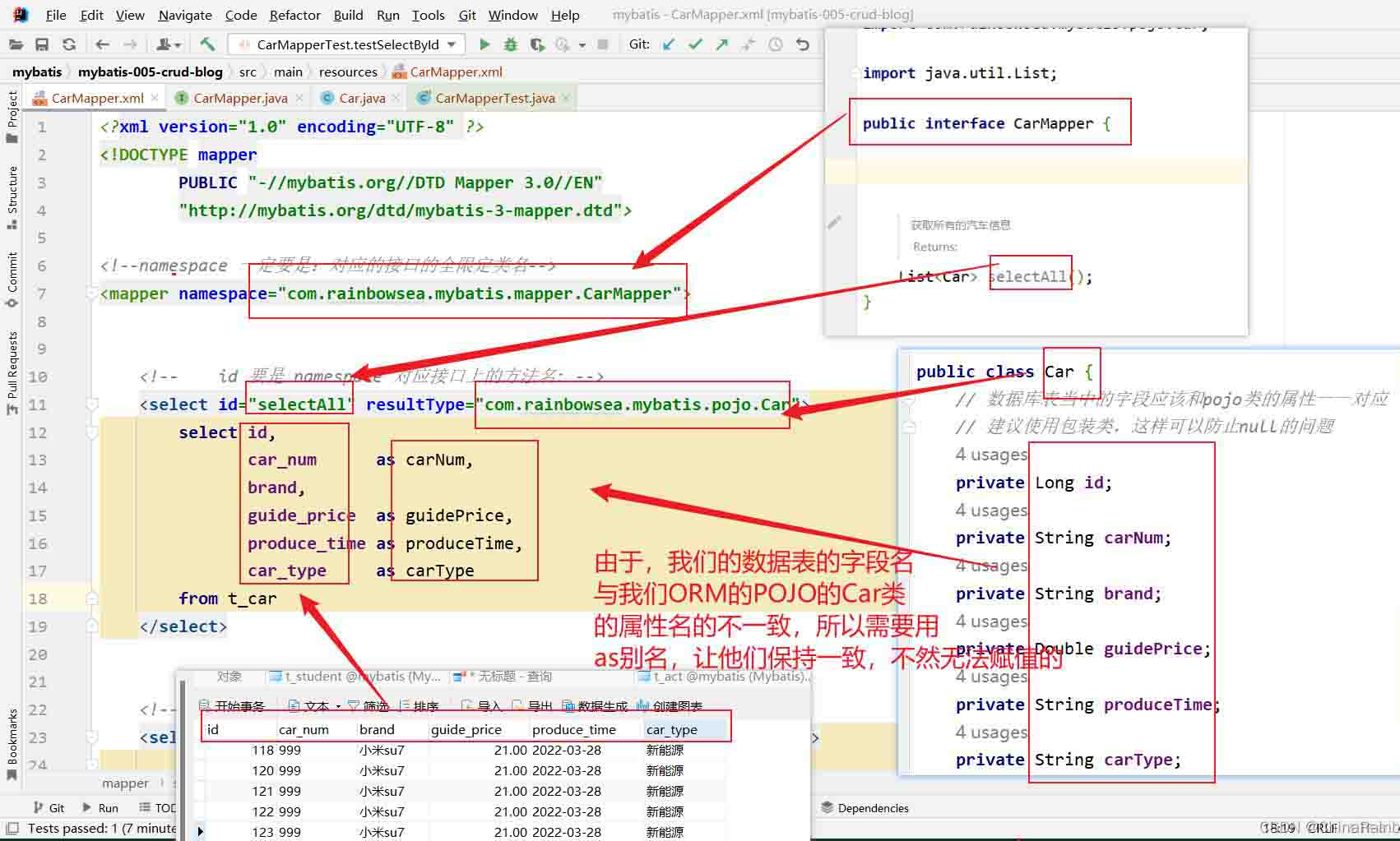Open the Window menu
Viewport: 1400px width, 841px height.
coord(512,15)
